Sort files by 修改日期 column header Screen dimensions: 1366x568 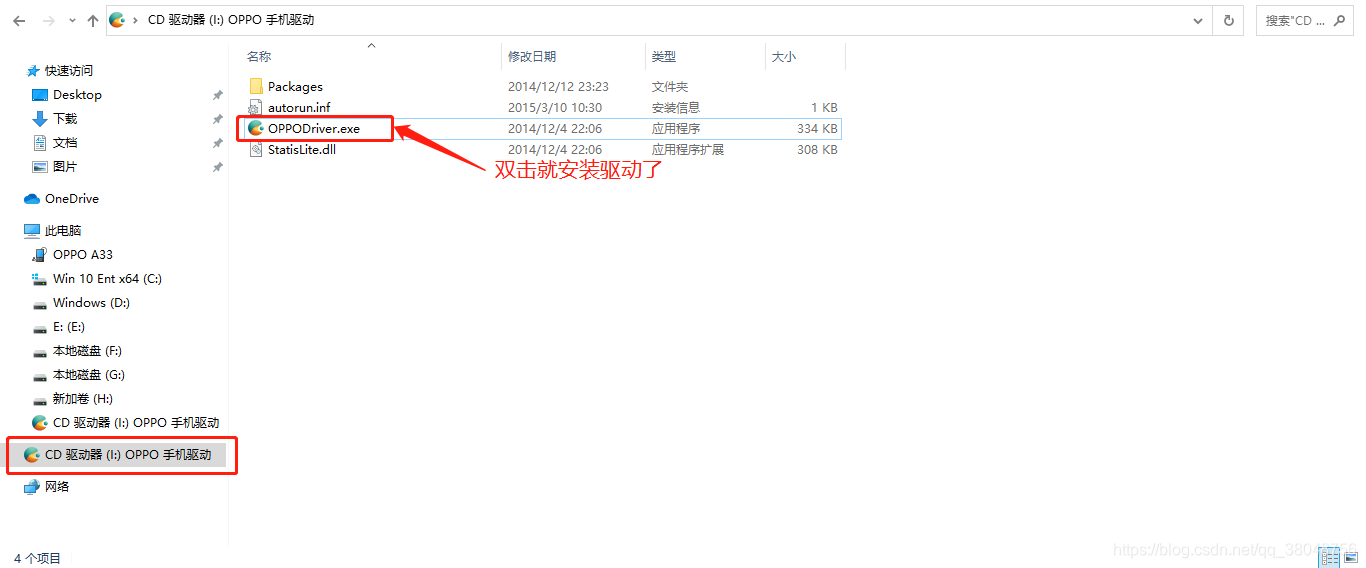point(532,57)
